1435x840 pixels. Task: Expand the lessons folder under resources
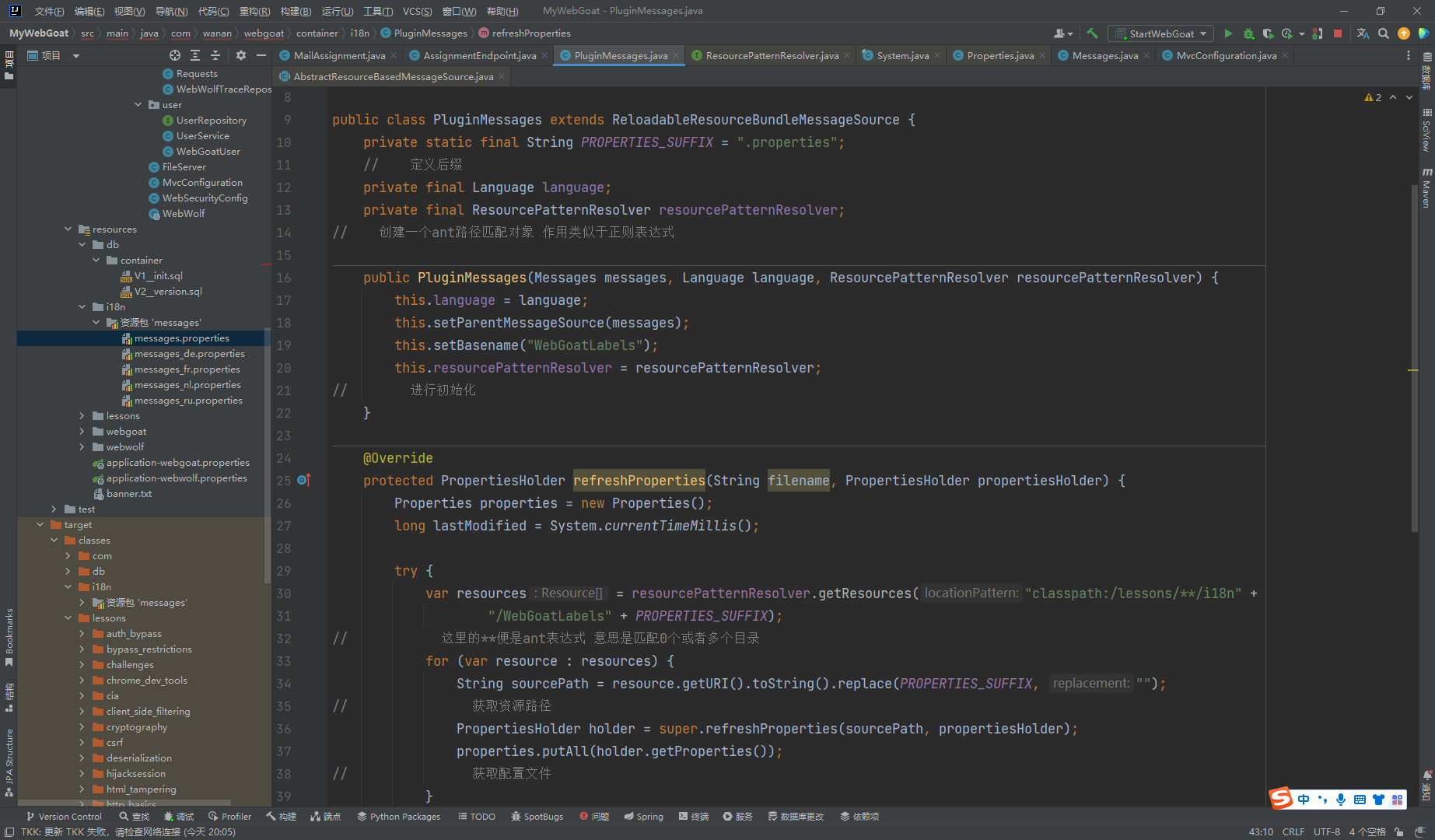[82, 416]
